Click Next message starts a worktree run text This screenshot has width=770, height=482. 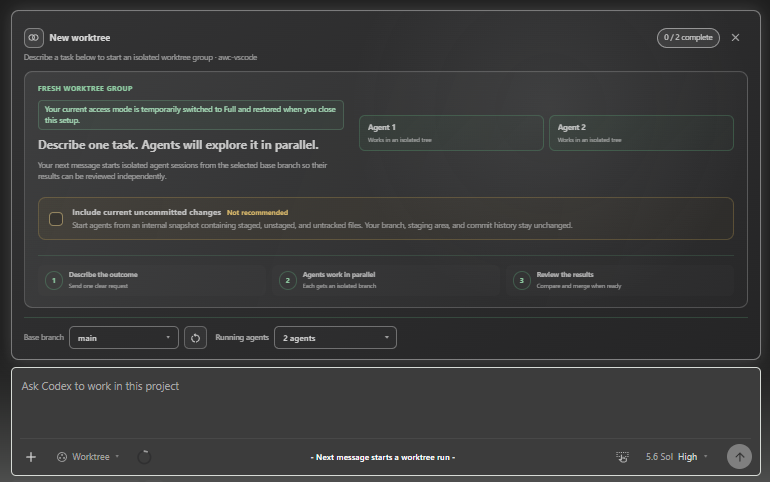[383, 457]
